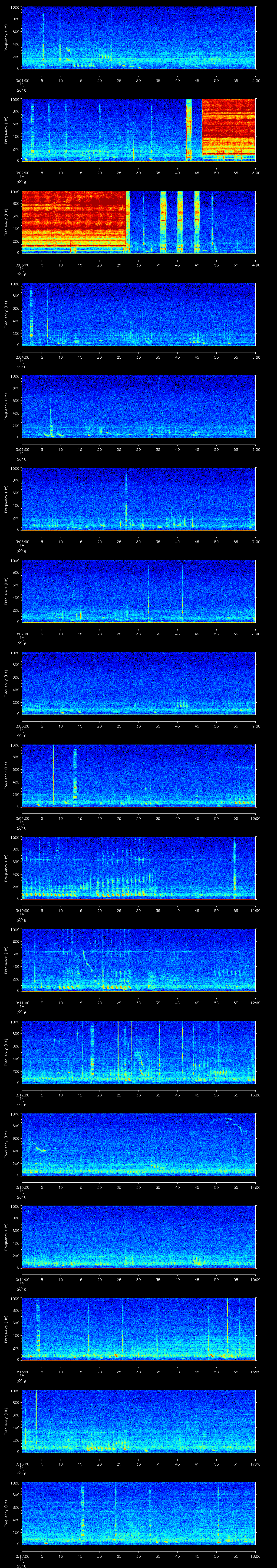Click the '0:08:00' start time label

coord(22,726)
